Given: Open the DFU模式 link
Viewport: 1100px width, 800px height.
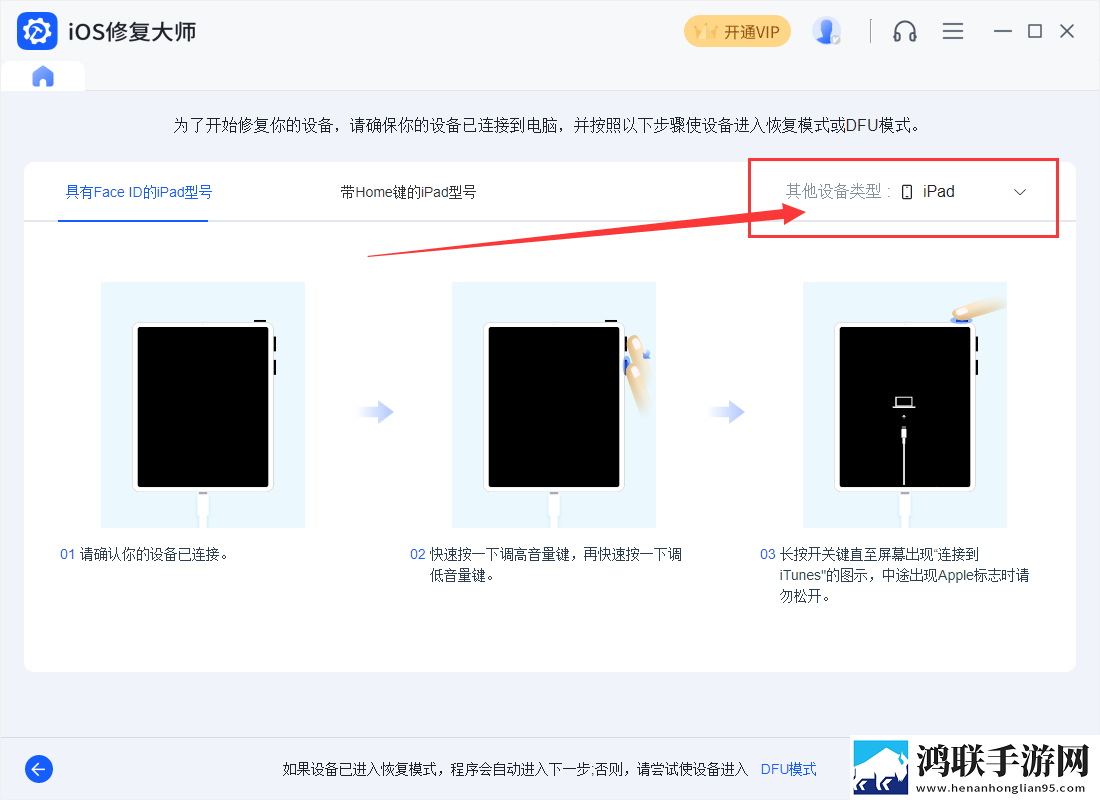Looking at the screenshot, I should (x=789, y=769).
